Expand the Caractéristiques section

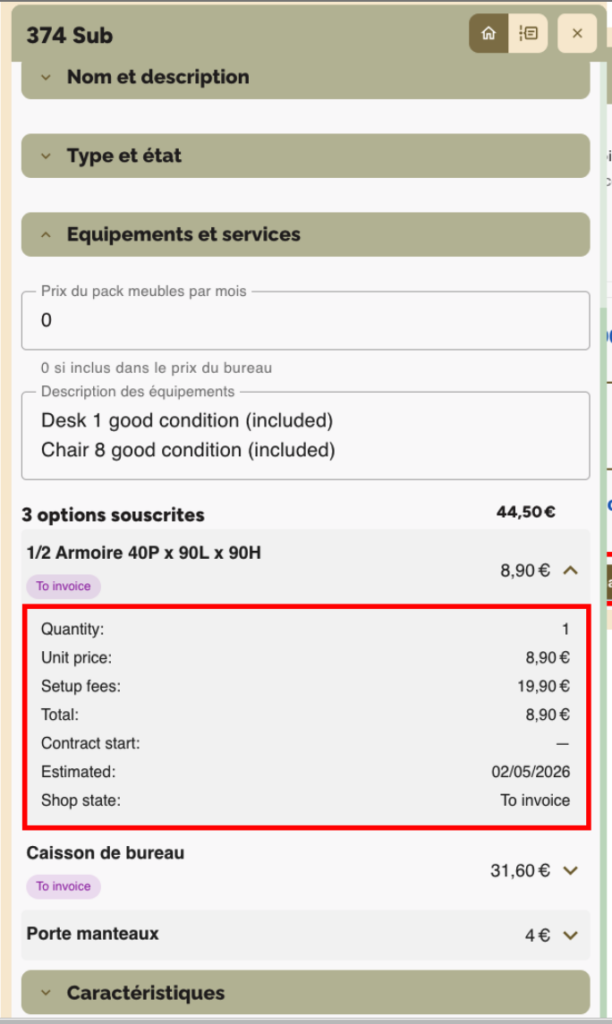(x=306, y=993)
